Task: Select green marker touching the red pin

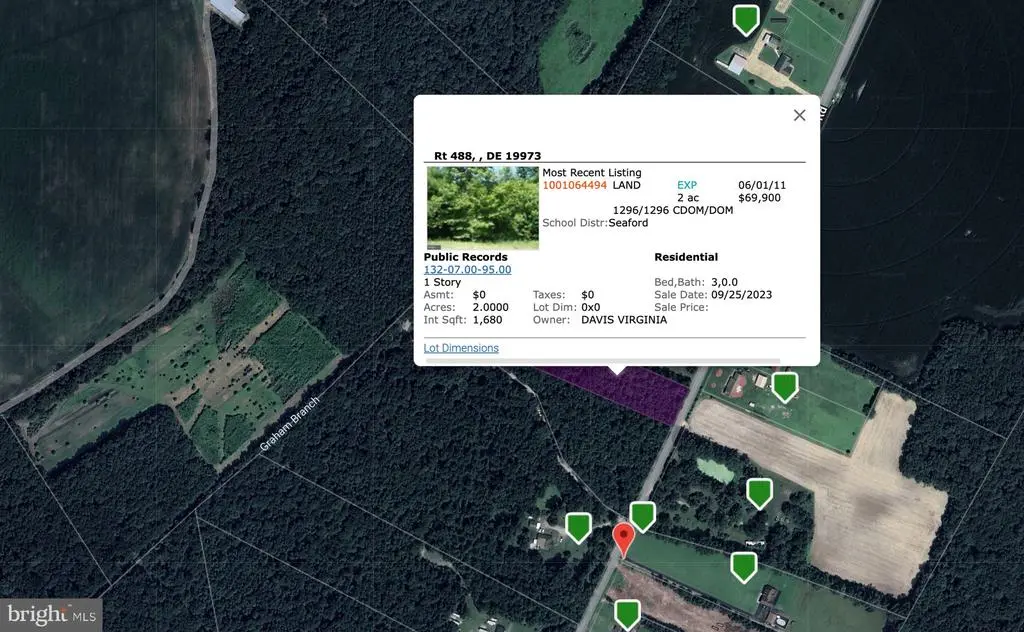Action: click(644, 516)
